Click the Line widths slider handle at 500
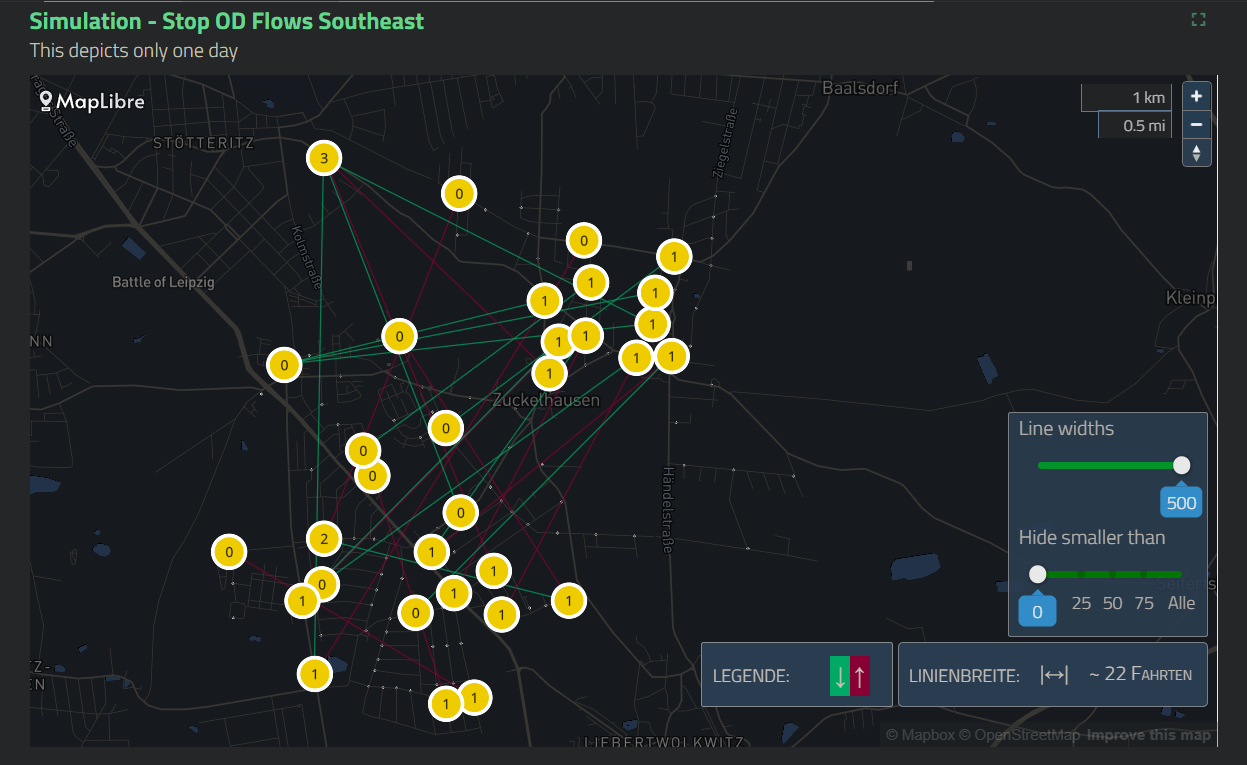This screenshot has width=1247, height=765. (x=1181, y=464)
